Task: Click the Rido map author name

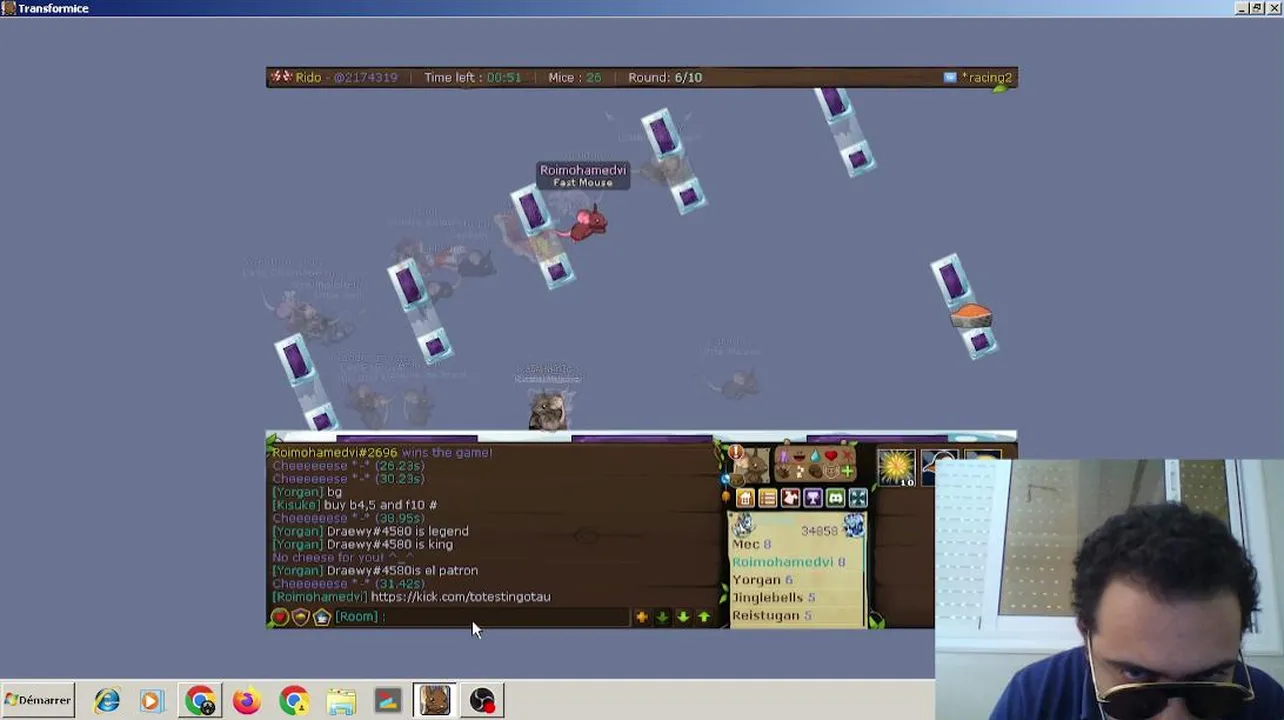Action: click(x=308, y=77)
